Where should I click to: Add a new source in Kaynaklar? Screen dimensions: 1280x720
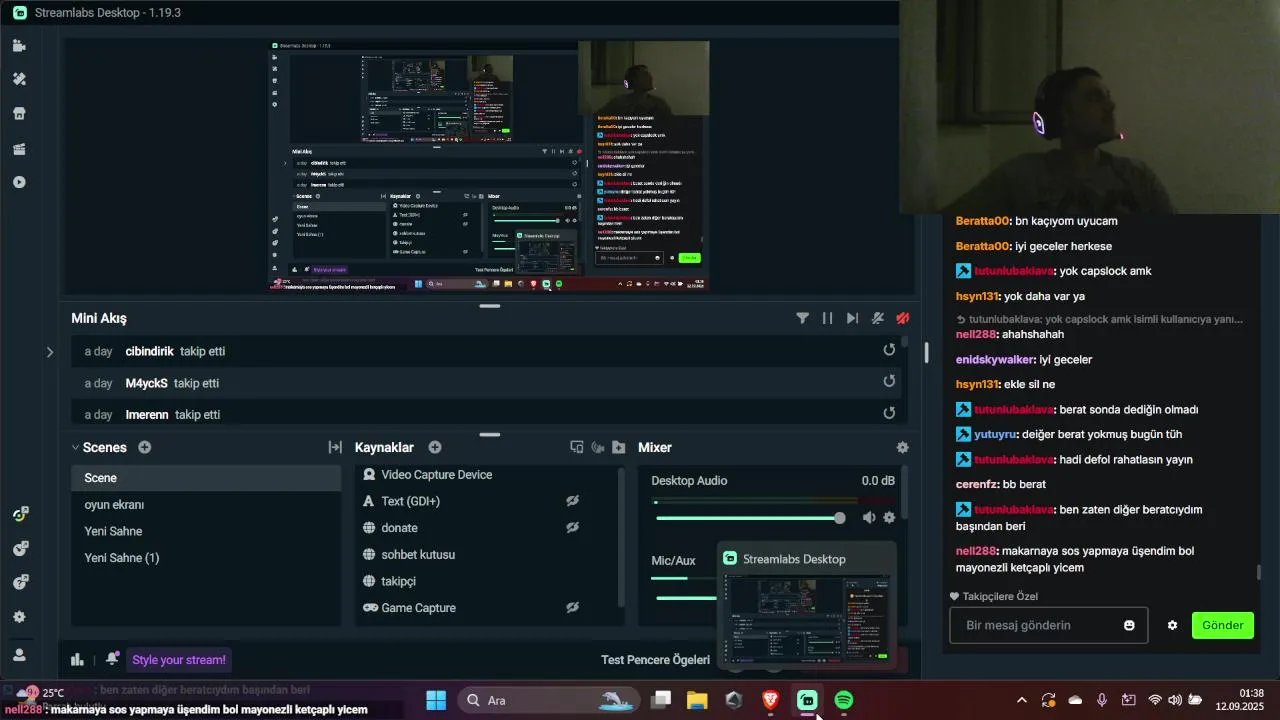(435, 447)
